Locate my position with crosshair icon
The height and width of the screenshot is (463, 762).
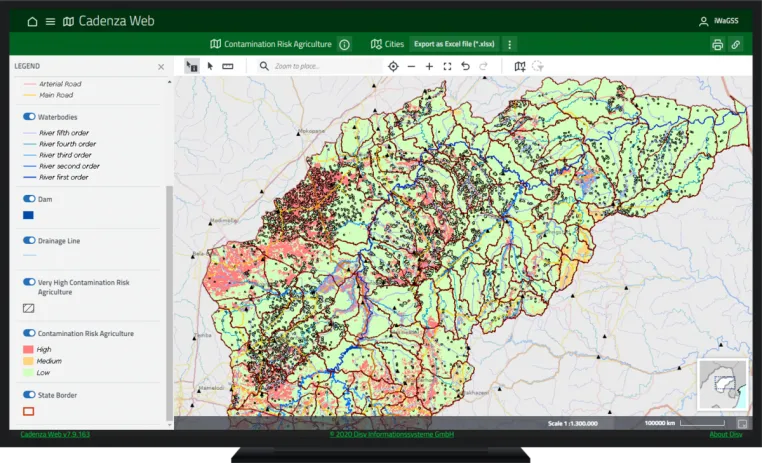(393, 66)
